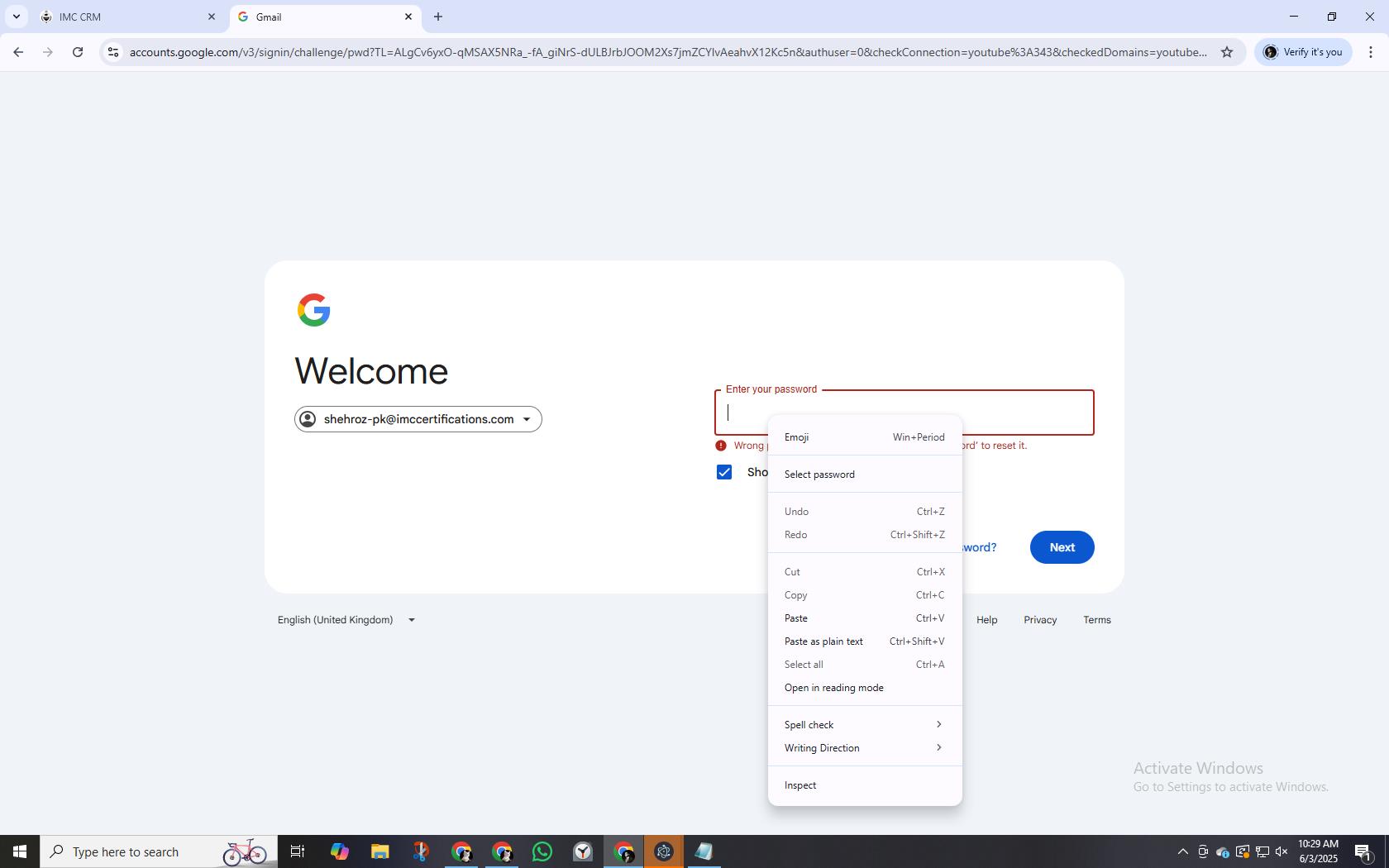
Task: Bookmark this page with the star icon
Action: (1227, 52)
